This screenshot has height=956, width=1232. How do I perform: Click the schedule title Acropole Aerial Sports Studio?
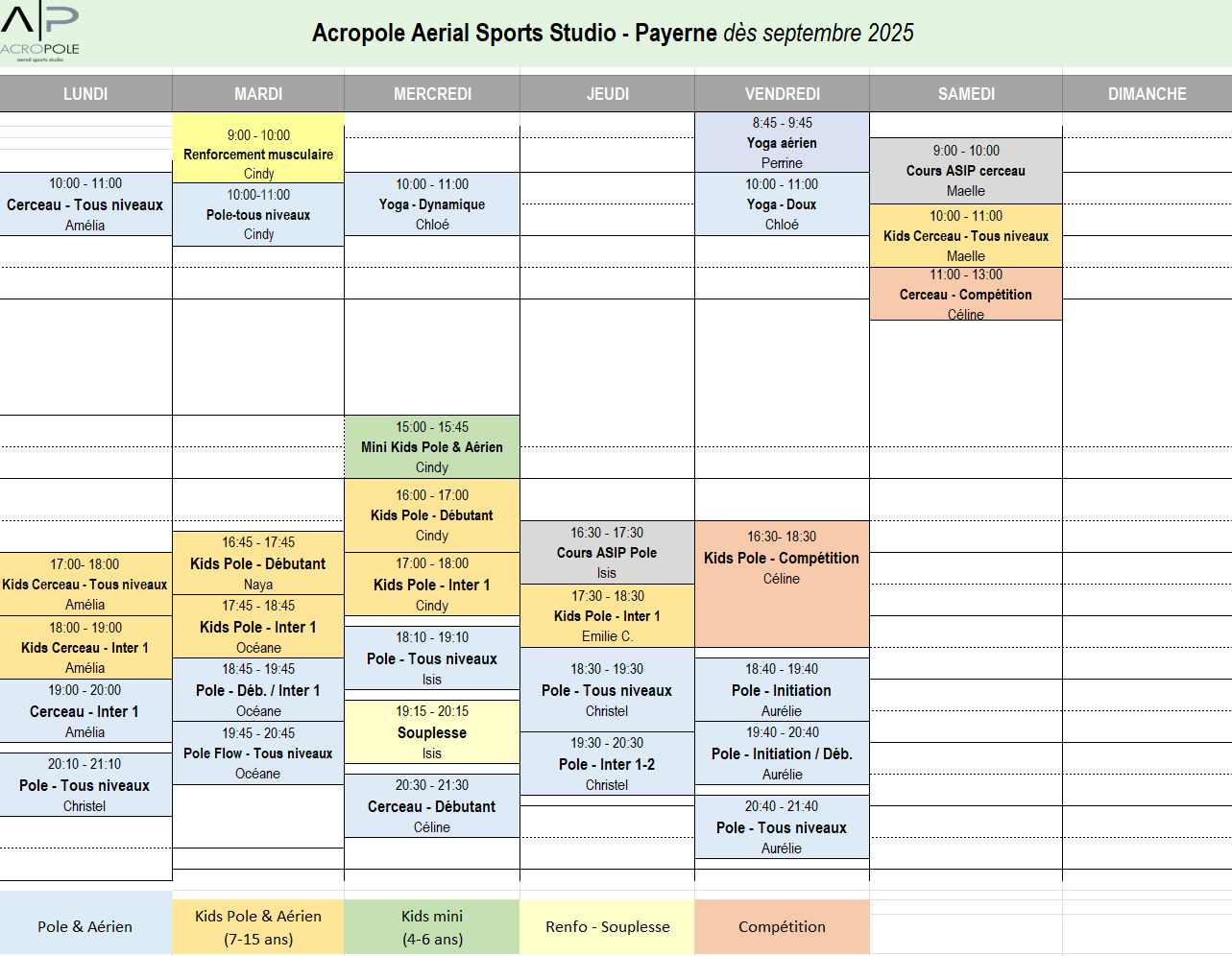(613, 33)
